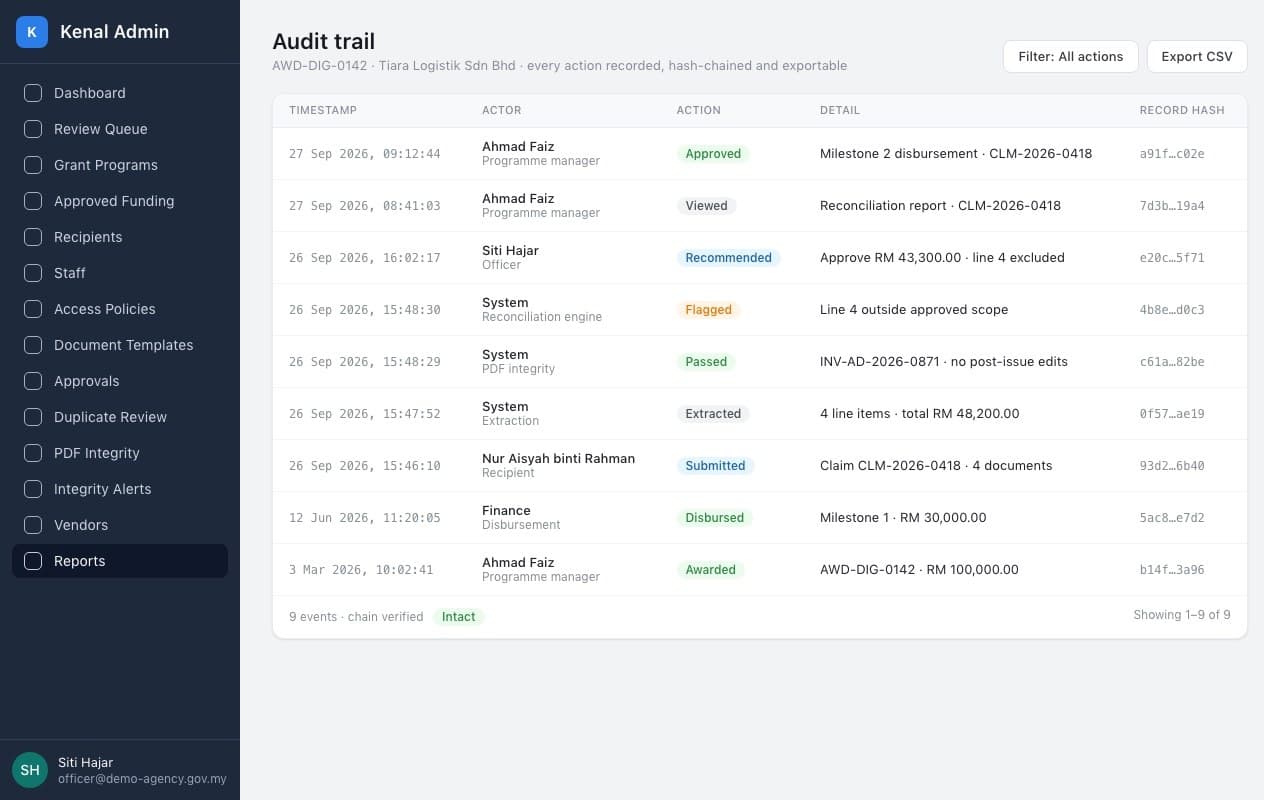Viewport: 1264px width, 800px height.
Task: Click the Access Policies sidebar icon
Action: pos(33,309)
